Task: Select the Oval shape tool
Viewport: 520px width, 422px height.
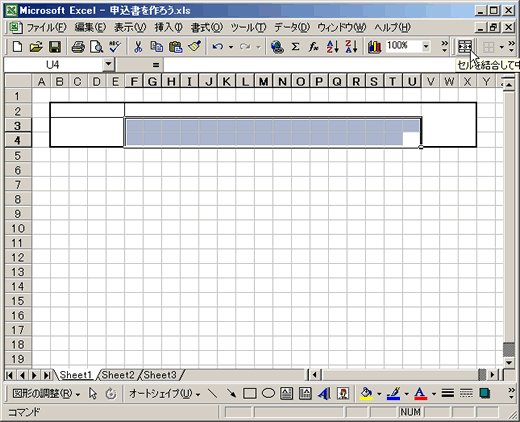Action: click(268, 394)
